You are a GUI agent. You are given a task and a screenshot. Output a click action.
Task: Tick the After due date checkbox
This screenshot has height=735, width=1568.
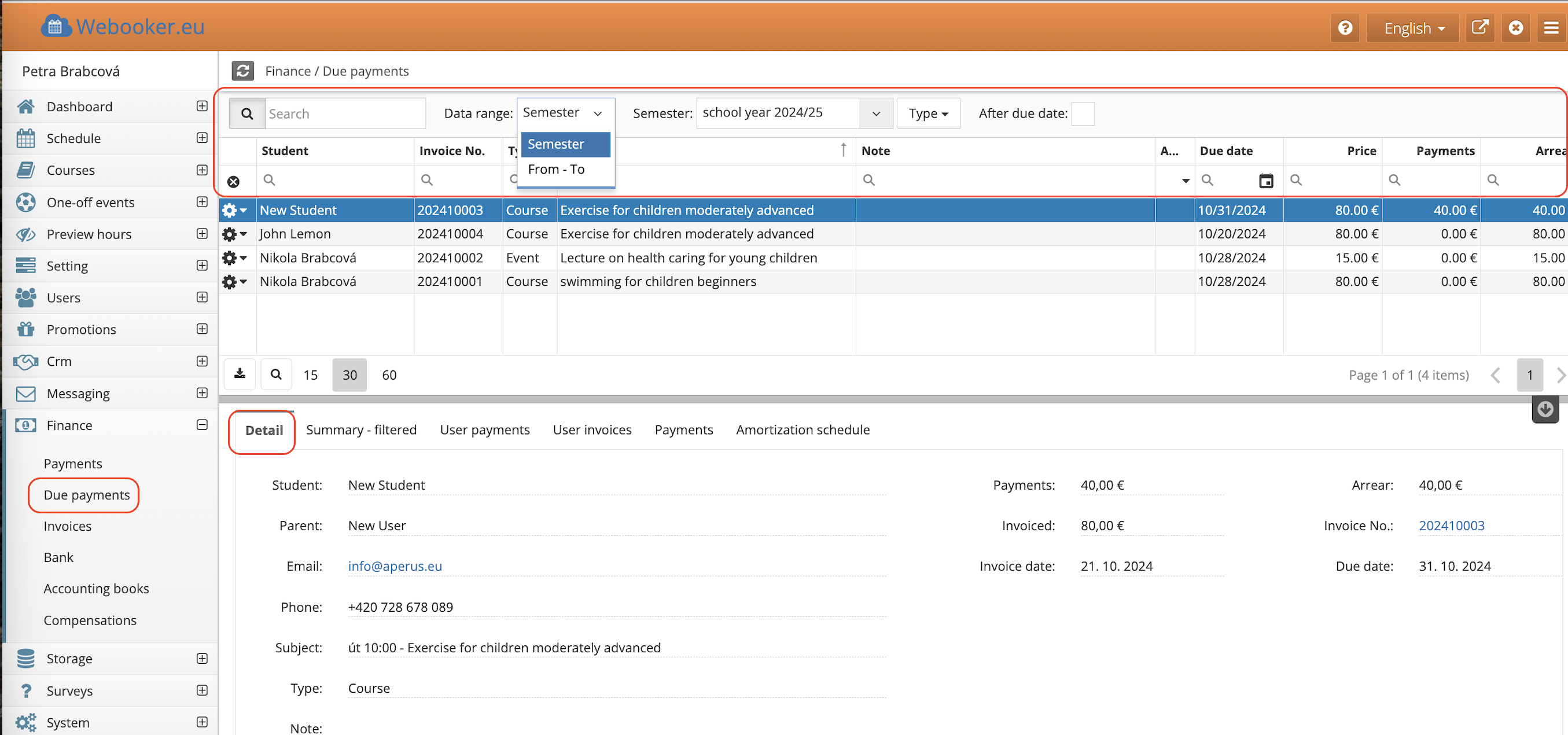(x=1082, y=114)
